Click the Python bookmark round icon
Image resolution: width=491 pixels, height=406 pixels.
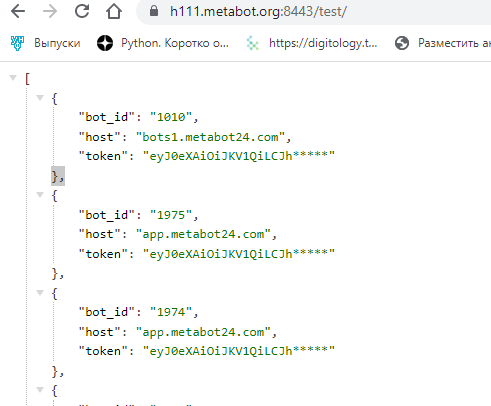105,43
